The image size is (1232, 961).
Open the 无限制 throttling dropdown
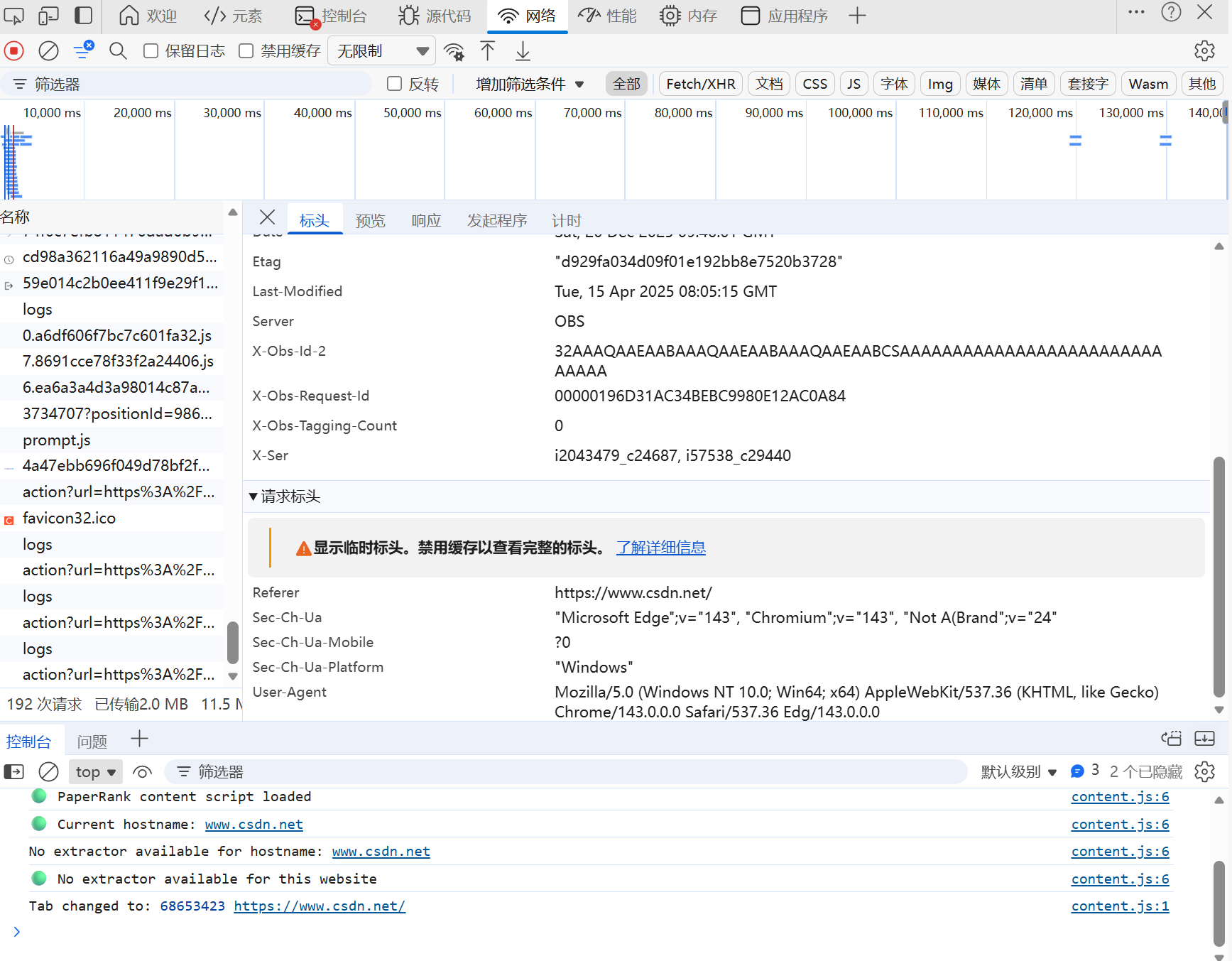pos(381,50)
